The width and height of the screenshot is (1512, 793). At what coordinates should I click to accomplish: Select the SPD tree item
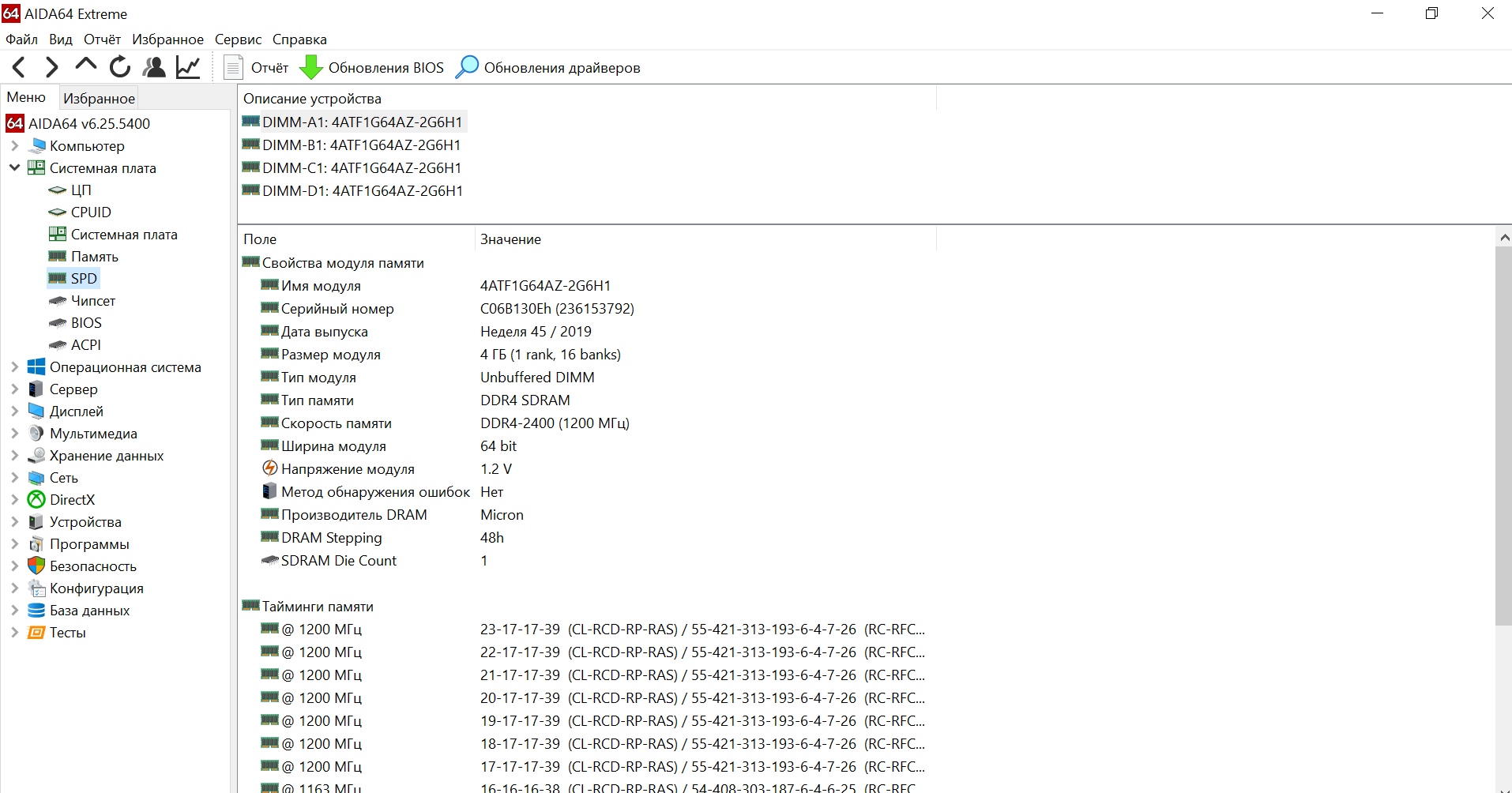[x=84, y=279]
